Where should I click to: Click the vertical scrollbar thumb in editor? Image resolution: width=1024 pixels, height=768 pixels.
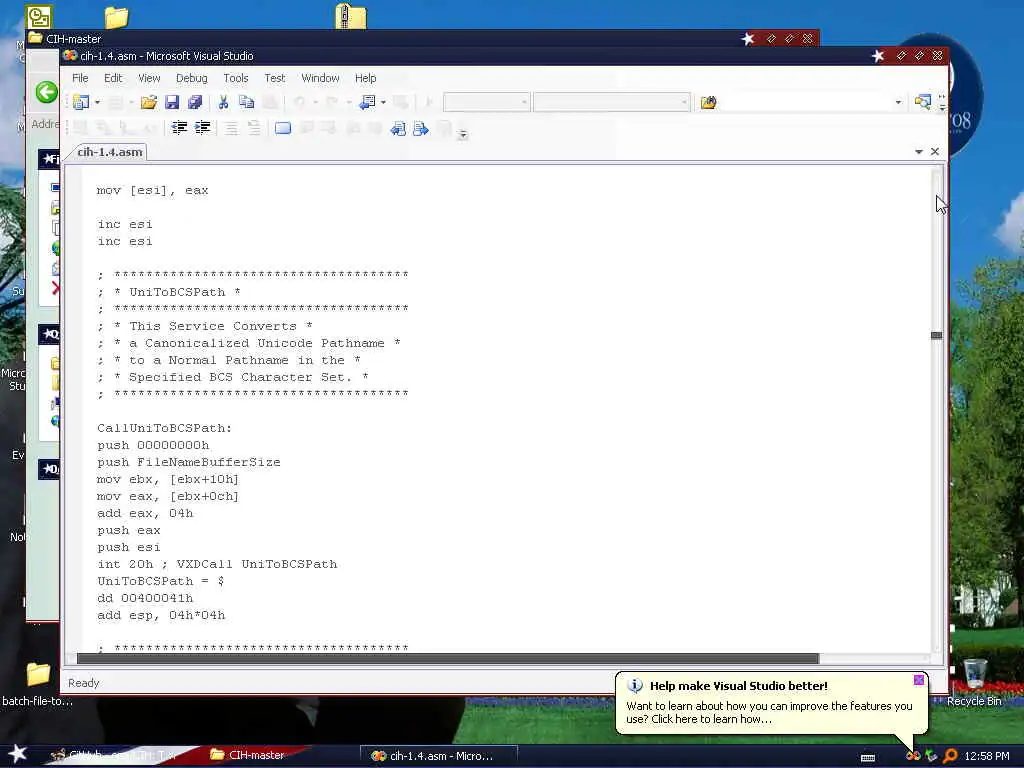[936, 335]
